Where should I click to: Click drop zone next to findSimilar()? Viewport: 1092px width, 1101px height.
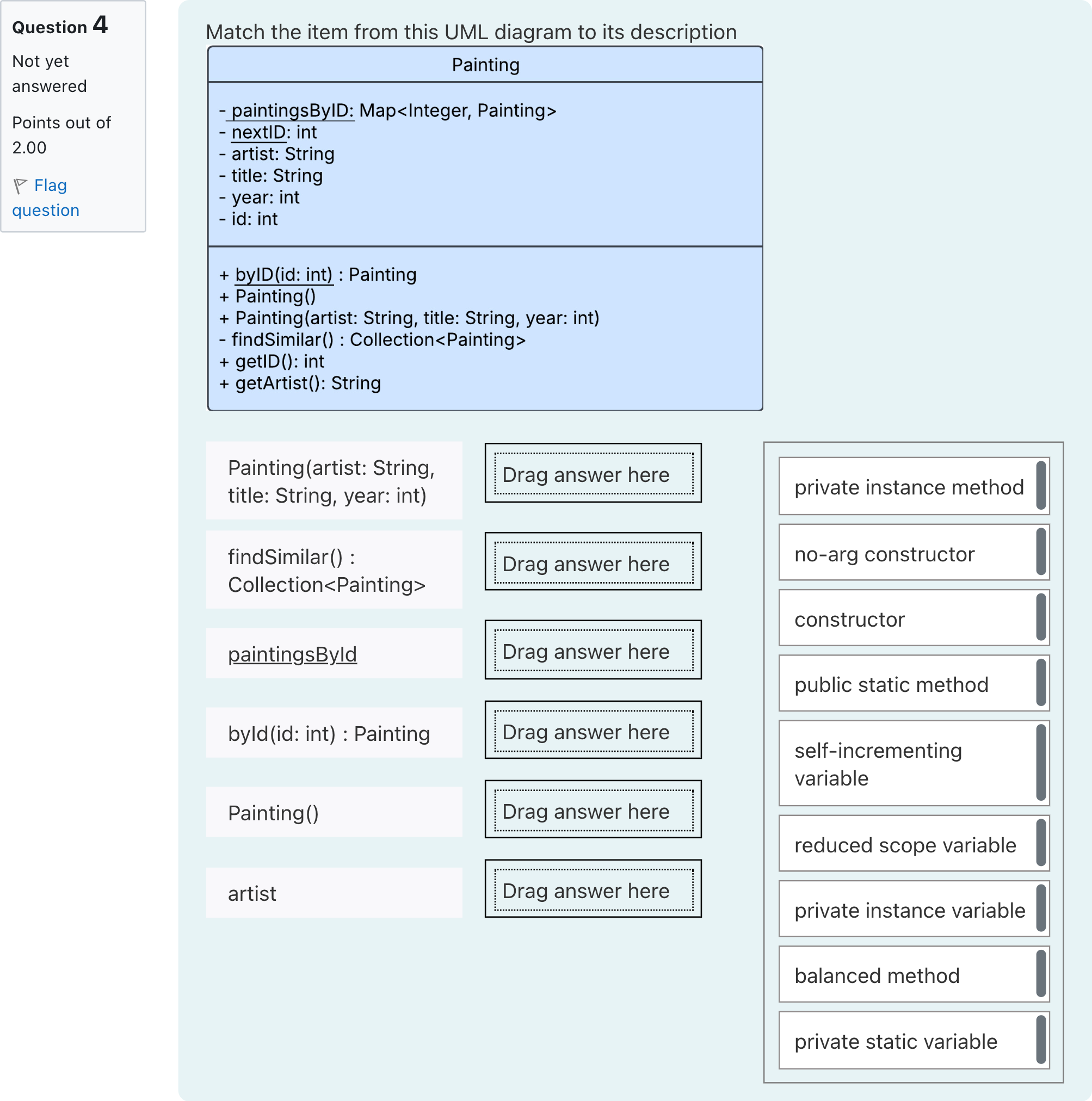pos(593,562)
